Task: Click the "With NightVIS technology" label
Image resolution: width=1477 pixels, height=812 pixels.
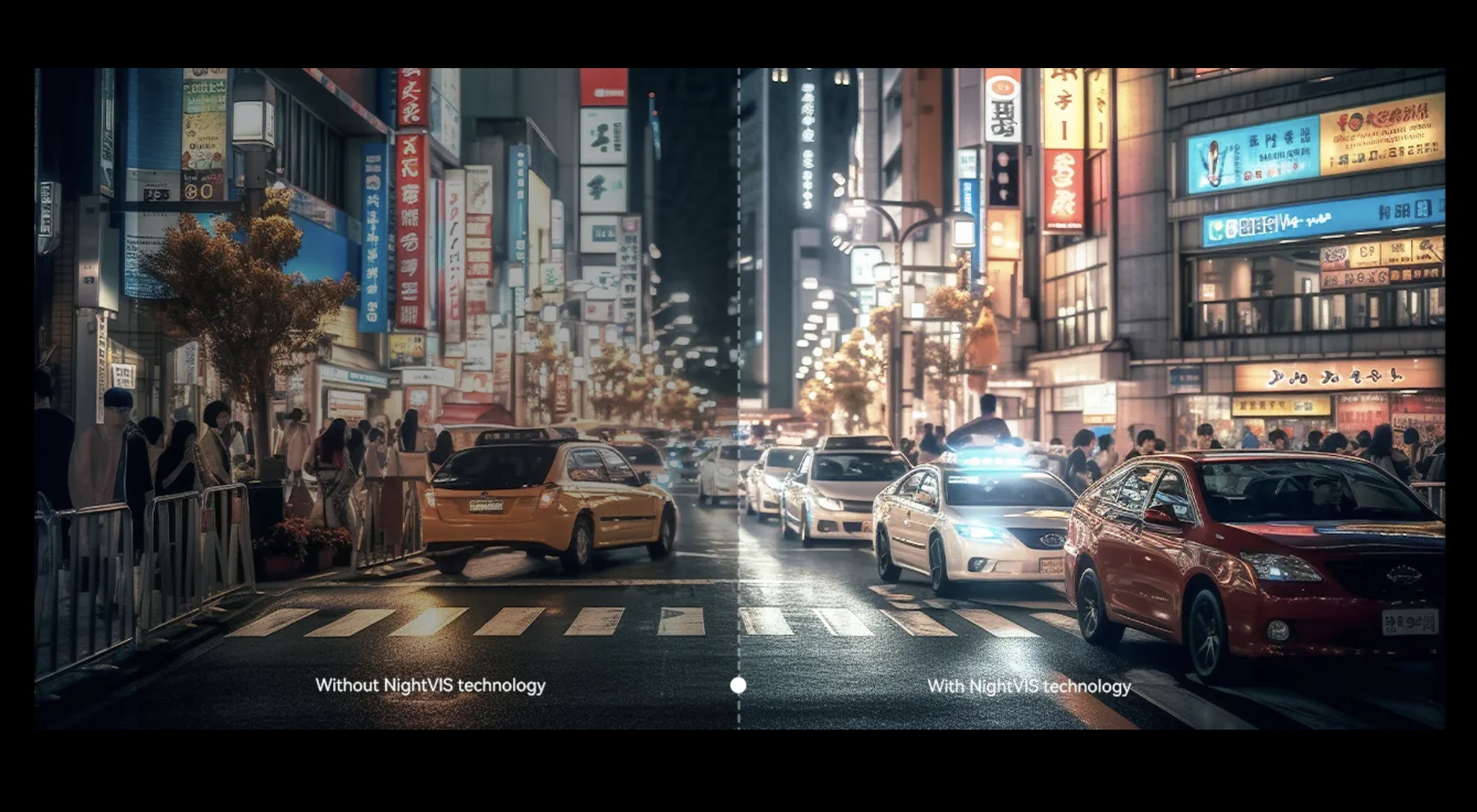Action: tap(1029, 686)
